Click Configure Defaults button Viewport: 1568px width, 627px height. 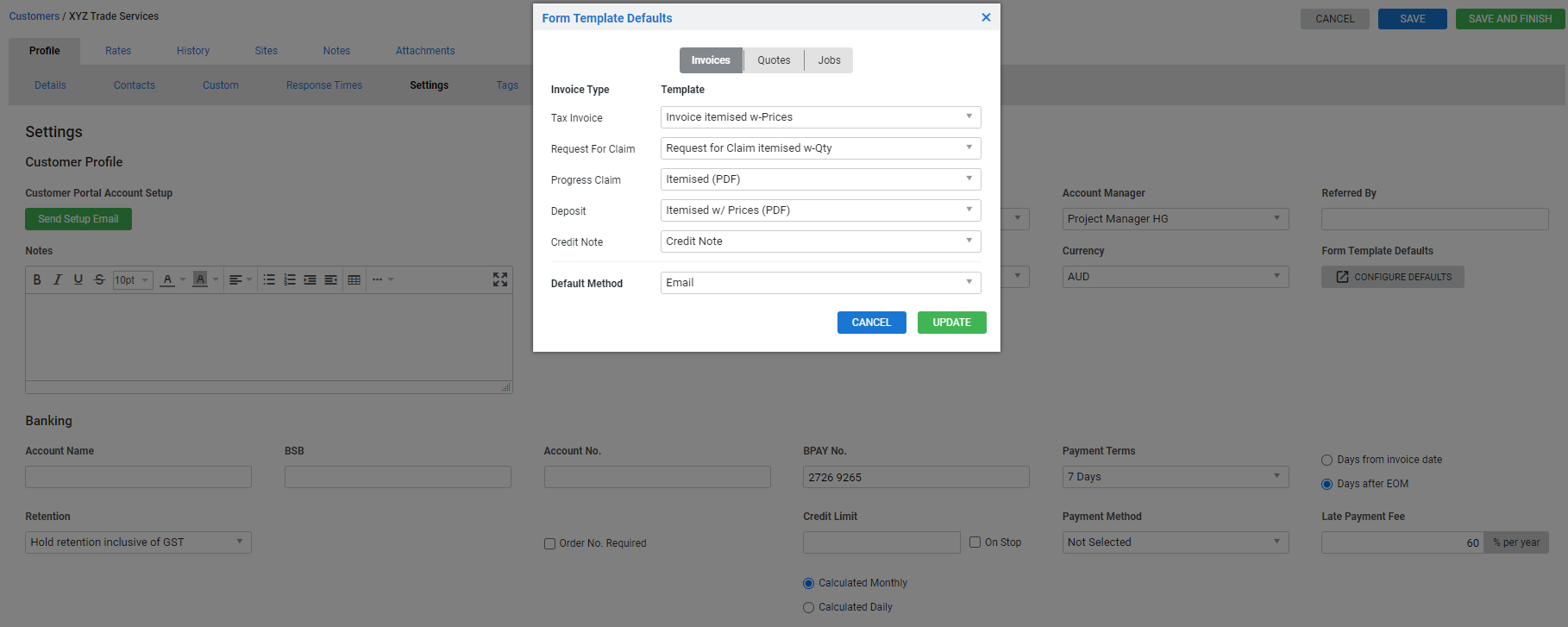coord(1393,277)
